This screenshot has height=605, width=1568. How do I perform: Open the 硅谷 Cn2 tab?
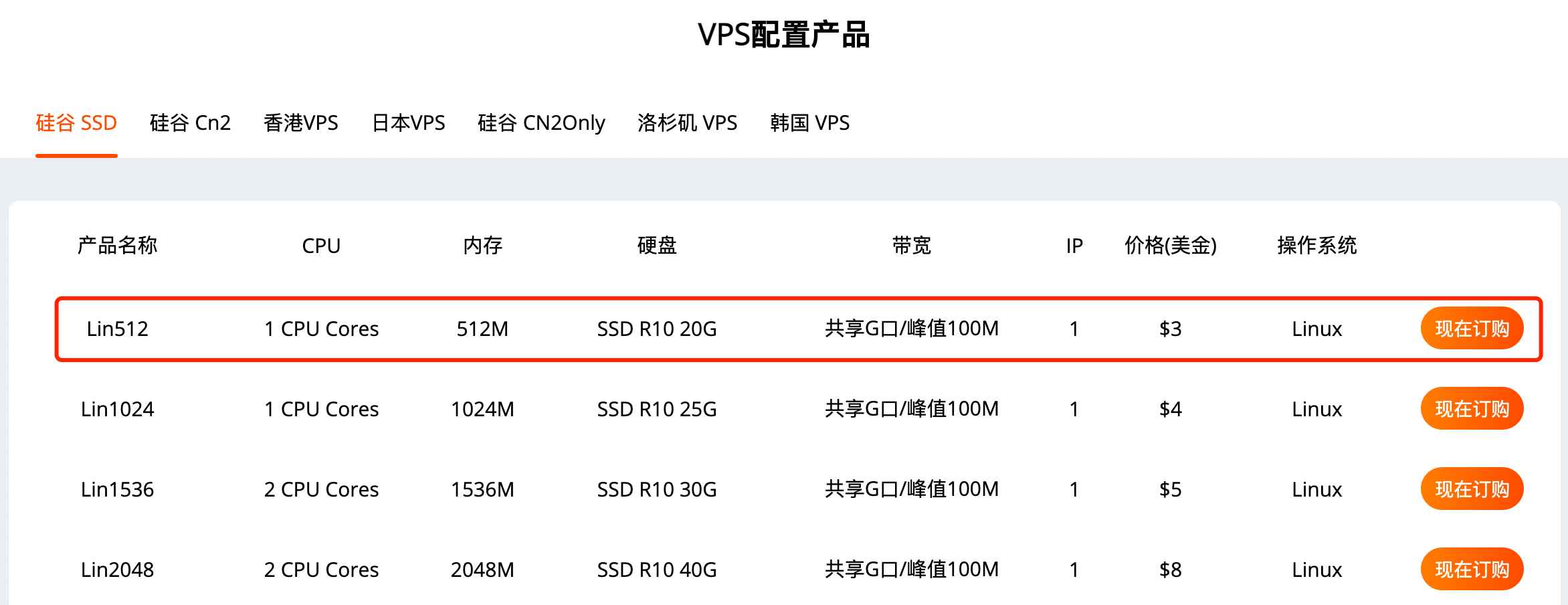pos(190,123)
